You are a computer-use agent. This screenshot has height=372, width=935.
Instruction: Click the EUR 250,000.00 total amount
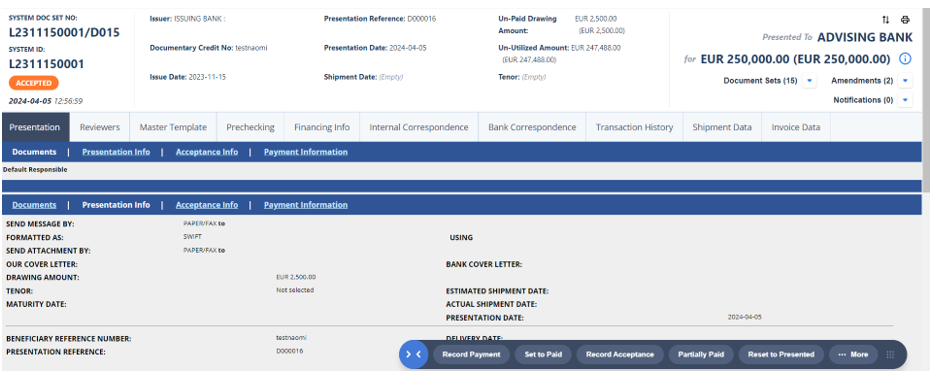coord(795,59)
